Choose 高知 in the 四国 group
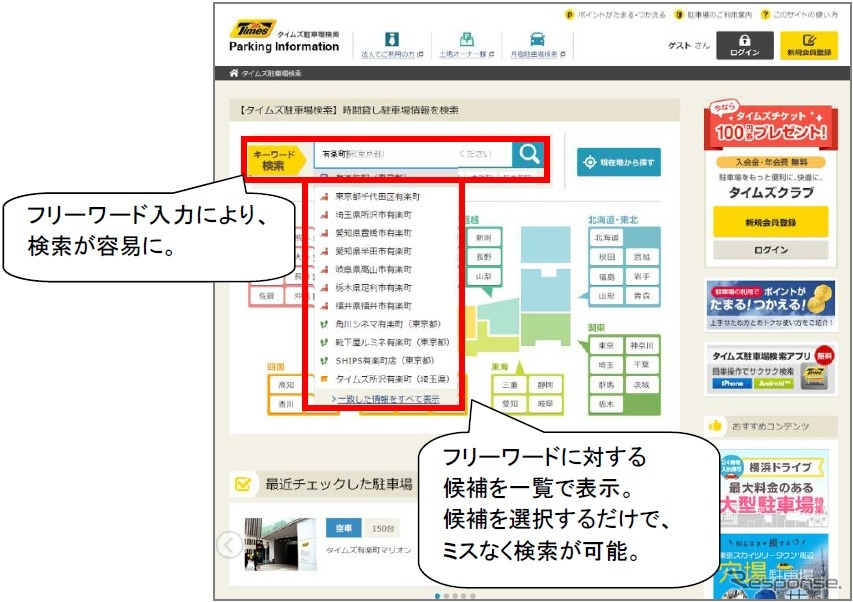This screenshot has height=602, width=853. tap(286, 385)
